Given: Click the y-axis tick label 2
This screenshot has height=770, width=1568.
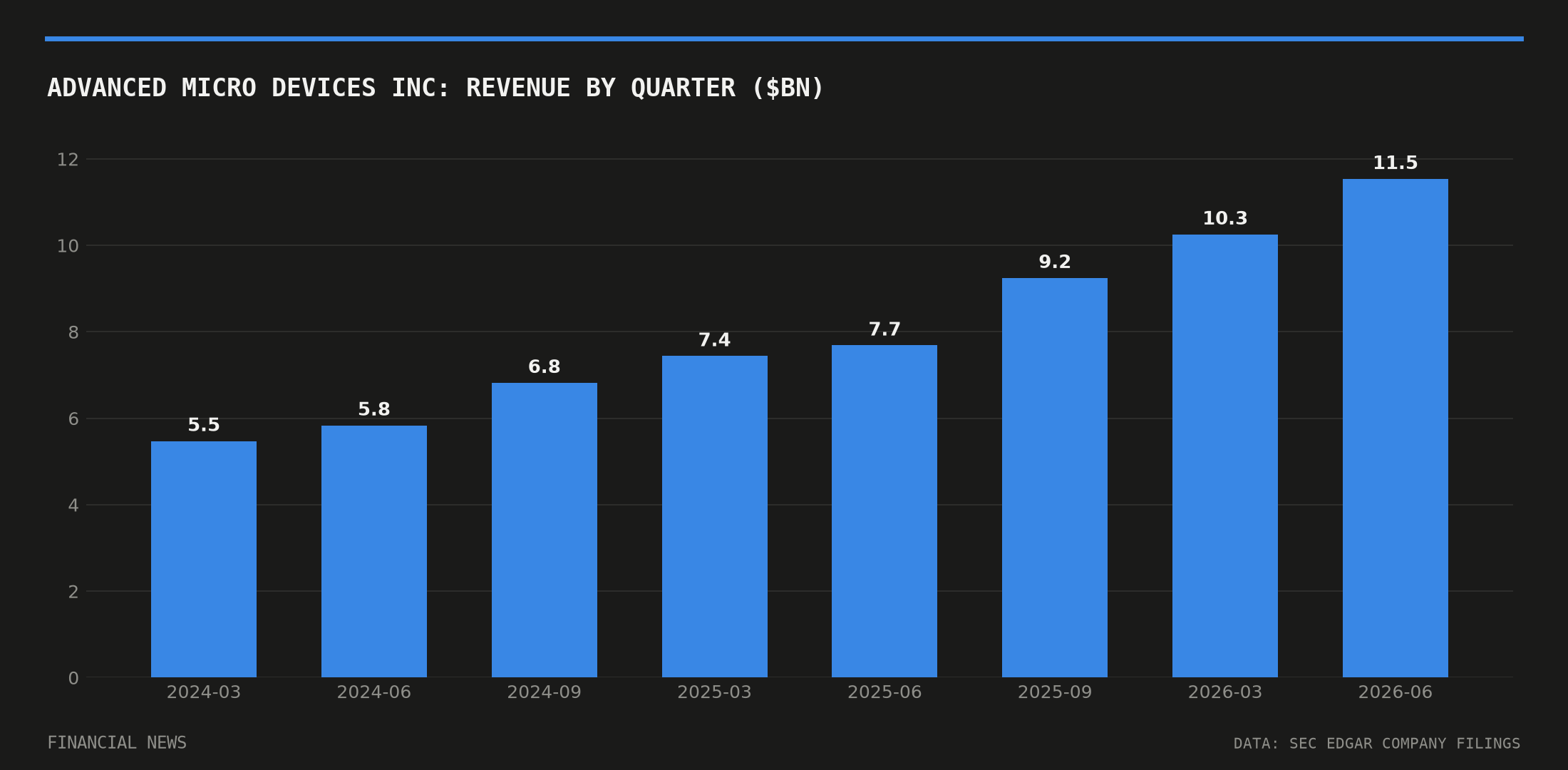Looking at the screenshot, I should 73,592.
